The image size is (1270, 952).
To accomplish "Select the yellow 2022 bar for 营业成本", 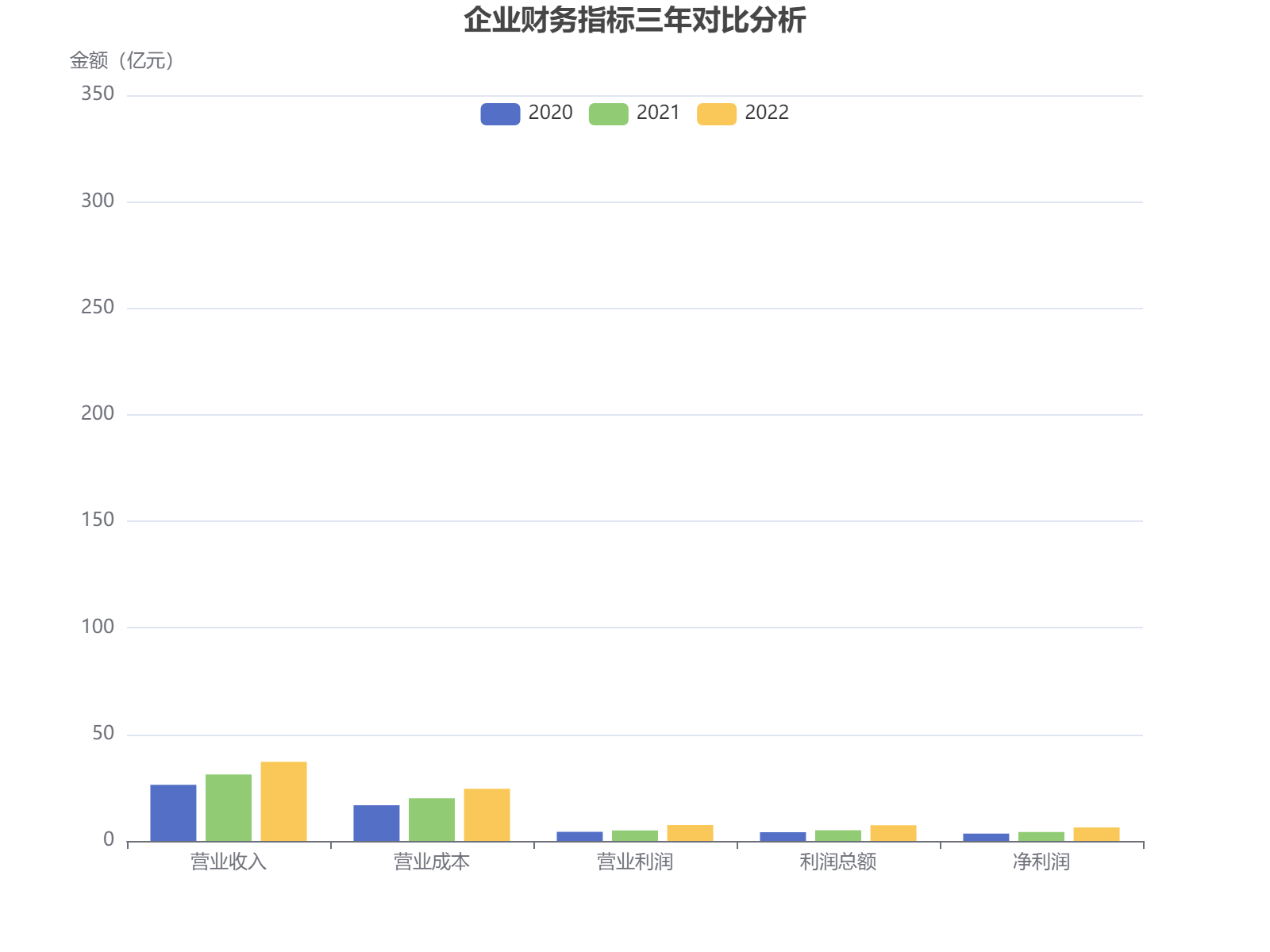I will click(487, 815).
